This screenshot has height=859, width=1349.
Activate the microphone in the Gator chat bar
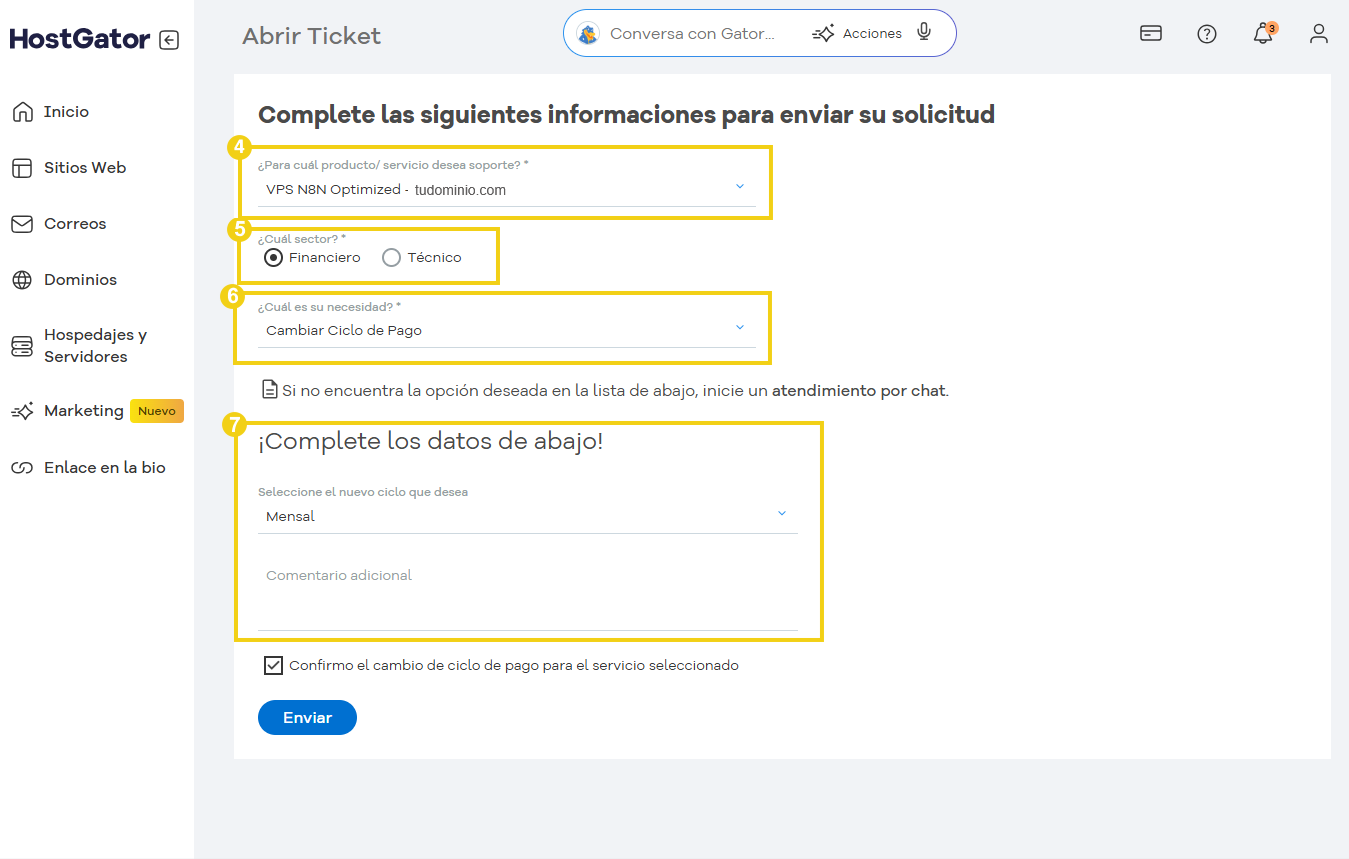923,31
